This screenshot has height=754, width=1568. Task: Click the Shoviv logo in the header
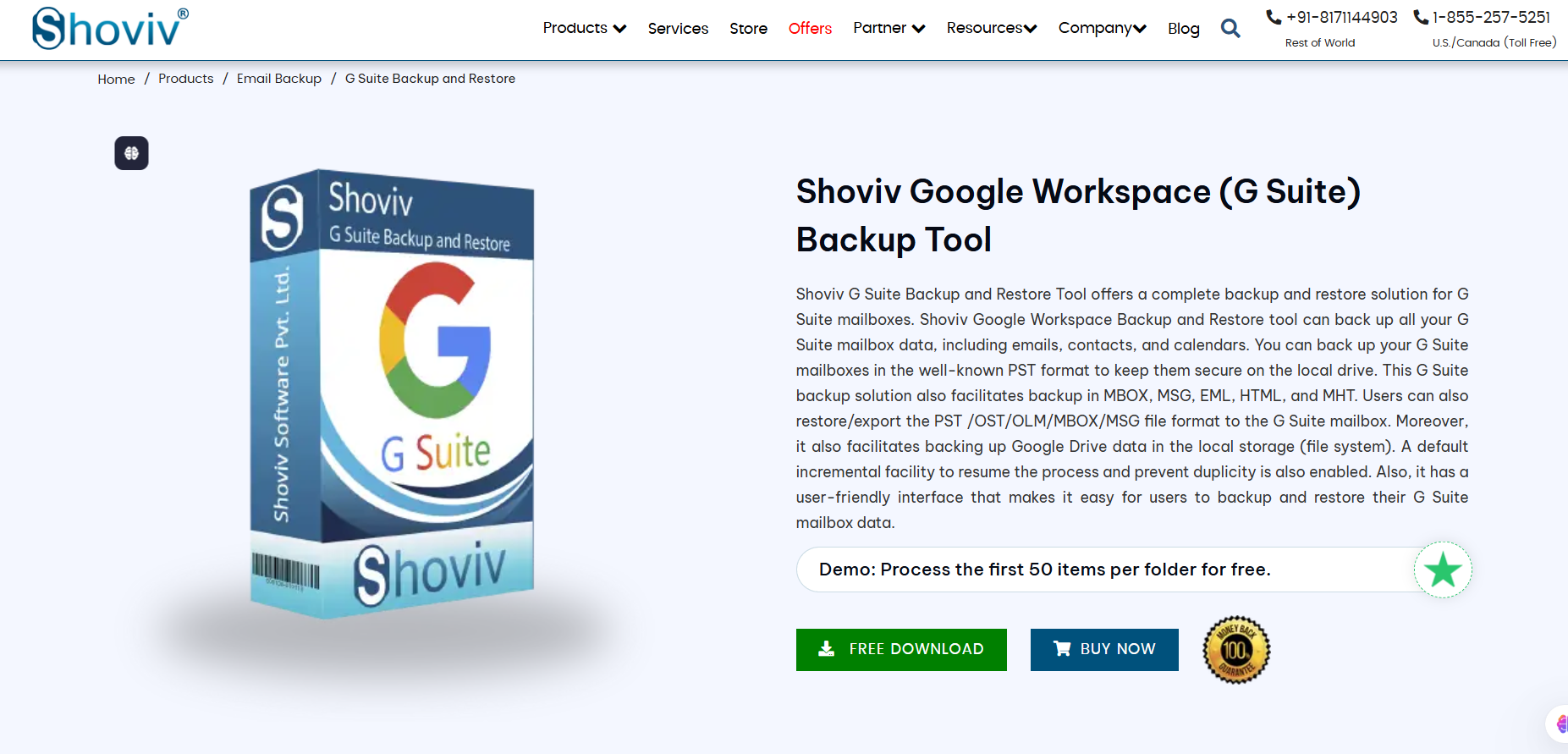tap(110, 28)
